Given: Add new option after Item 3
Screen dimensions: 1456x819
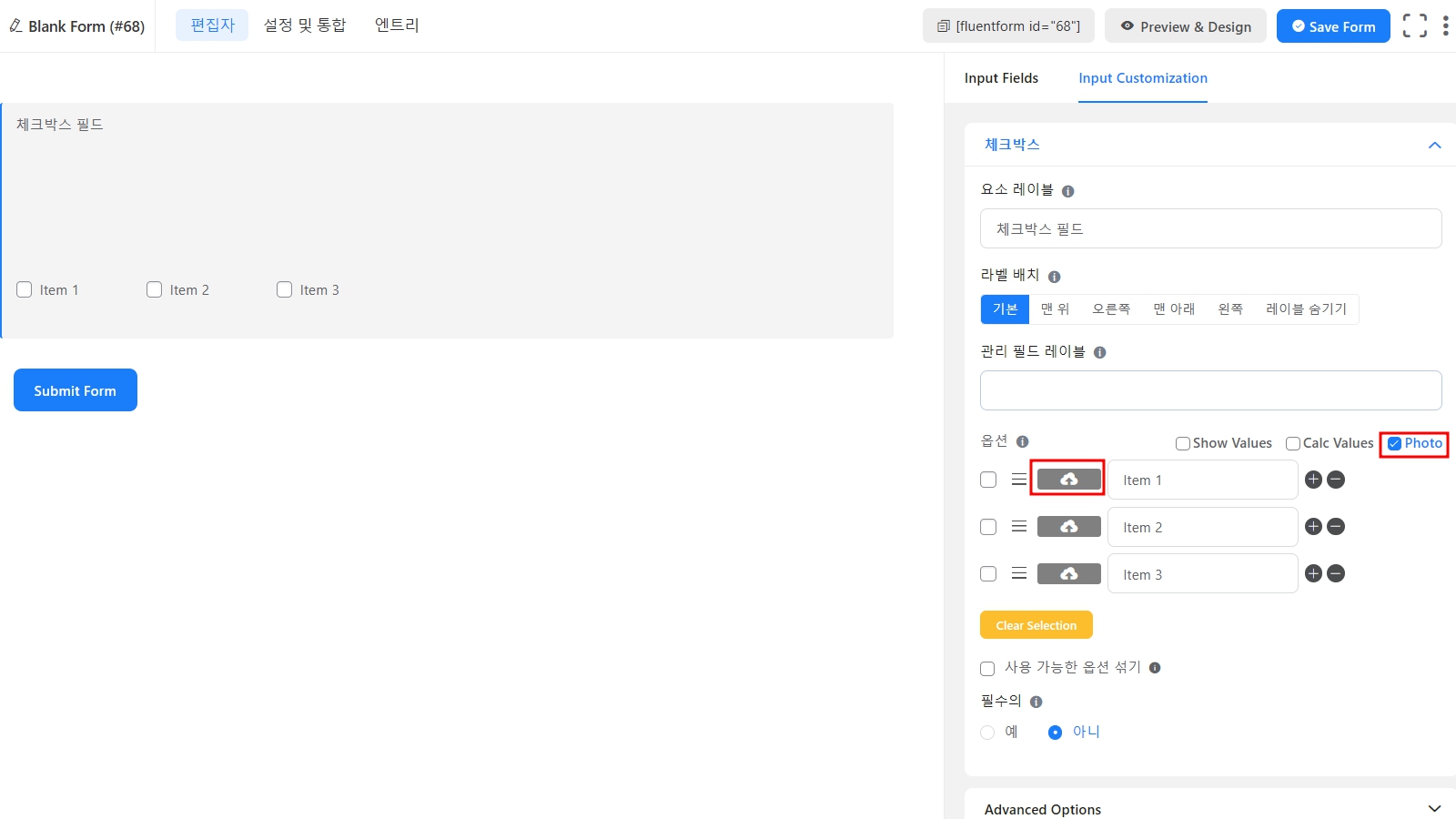Looking at the screenshot, I should tap(1313, 573).
